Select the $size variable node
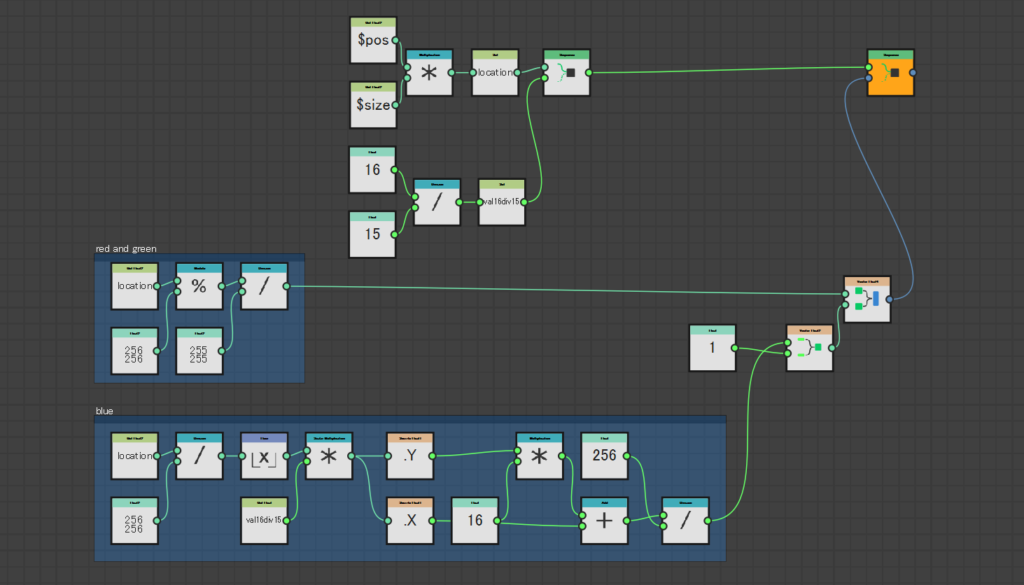Viewport: 1024px width, 585px height. pyautogui.click(x=373, y=105)
